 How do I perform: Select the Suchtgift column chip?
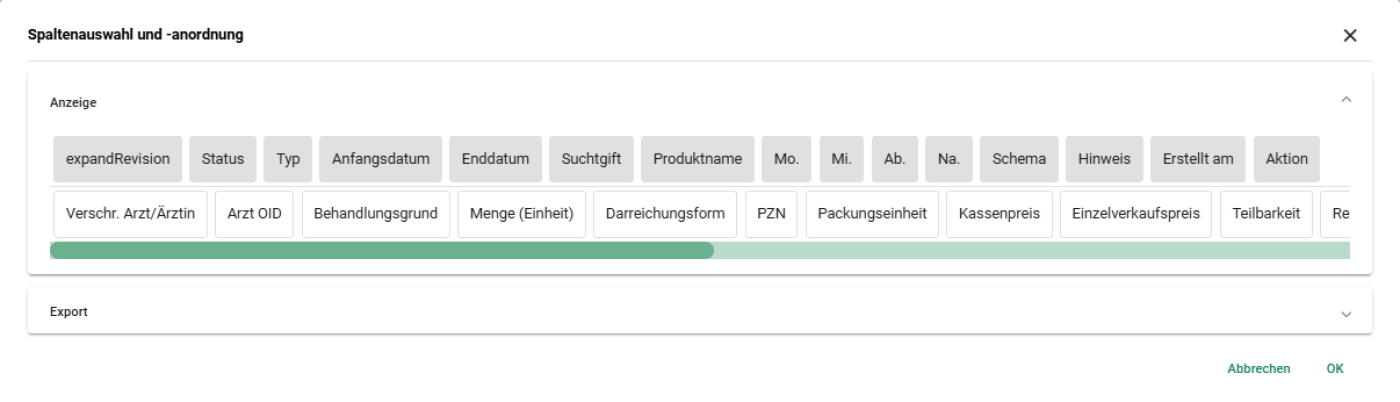coord(591,159)
